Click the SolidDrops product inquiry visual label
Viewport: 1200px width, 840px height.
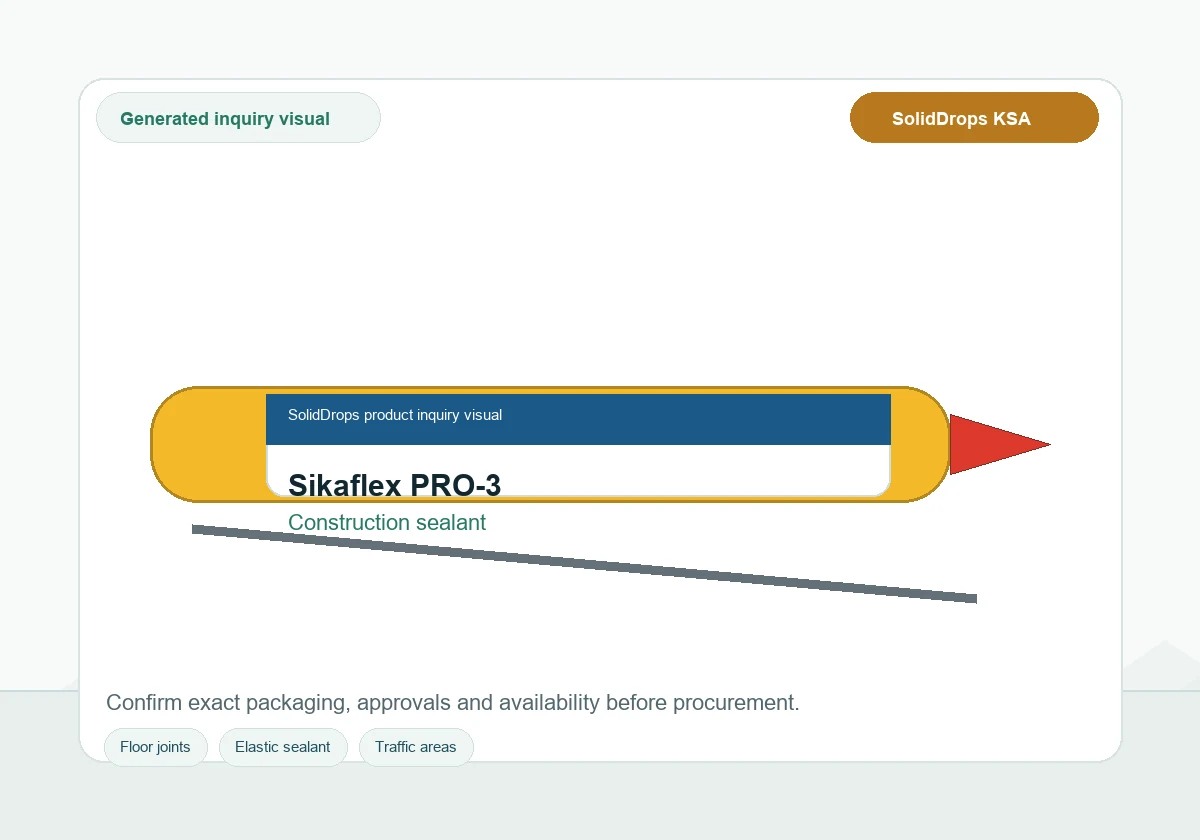[x=395, y=415]
